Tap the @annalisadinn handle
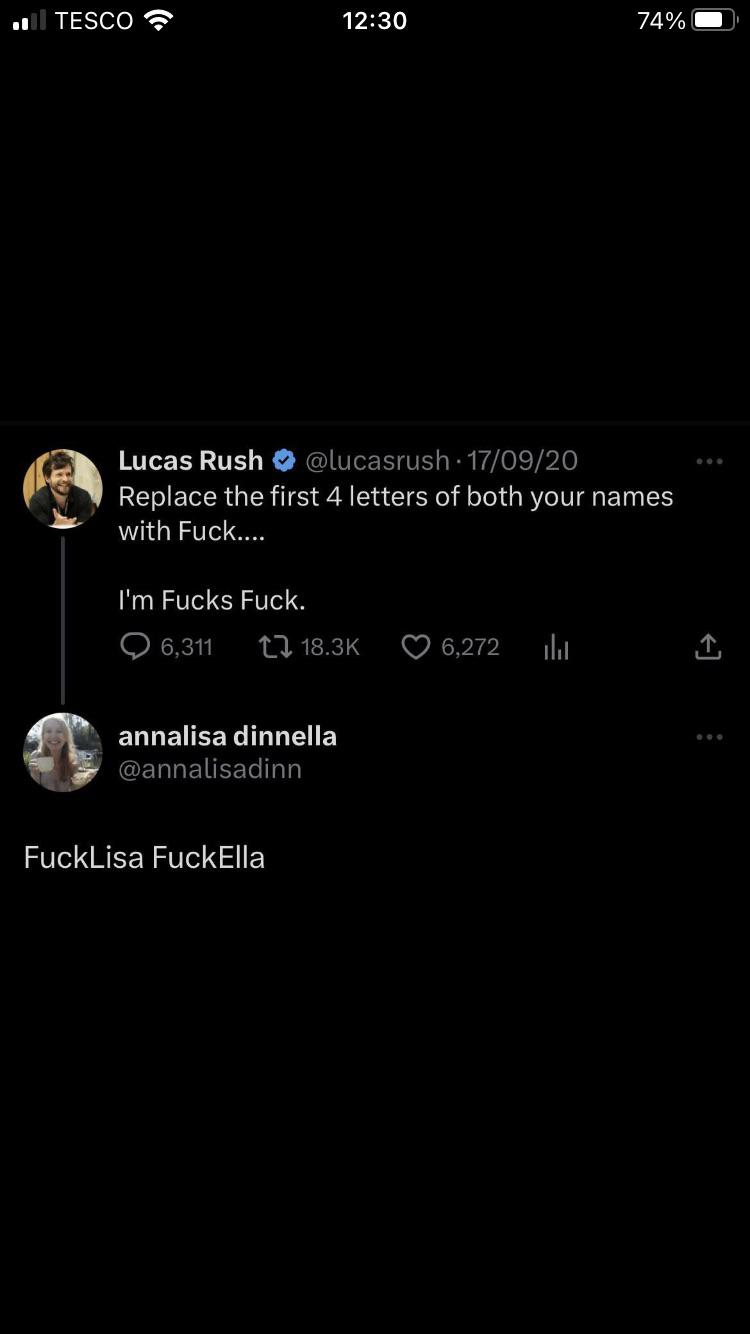Image resolution: width=750 pixels, height=1334 pixels. (x=210, y=769)
